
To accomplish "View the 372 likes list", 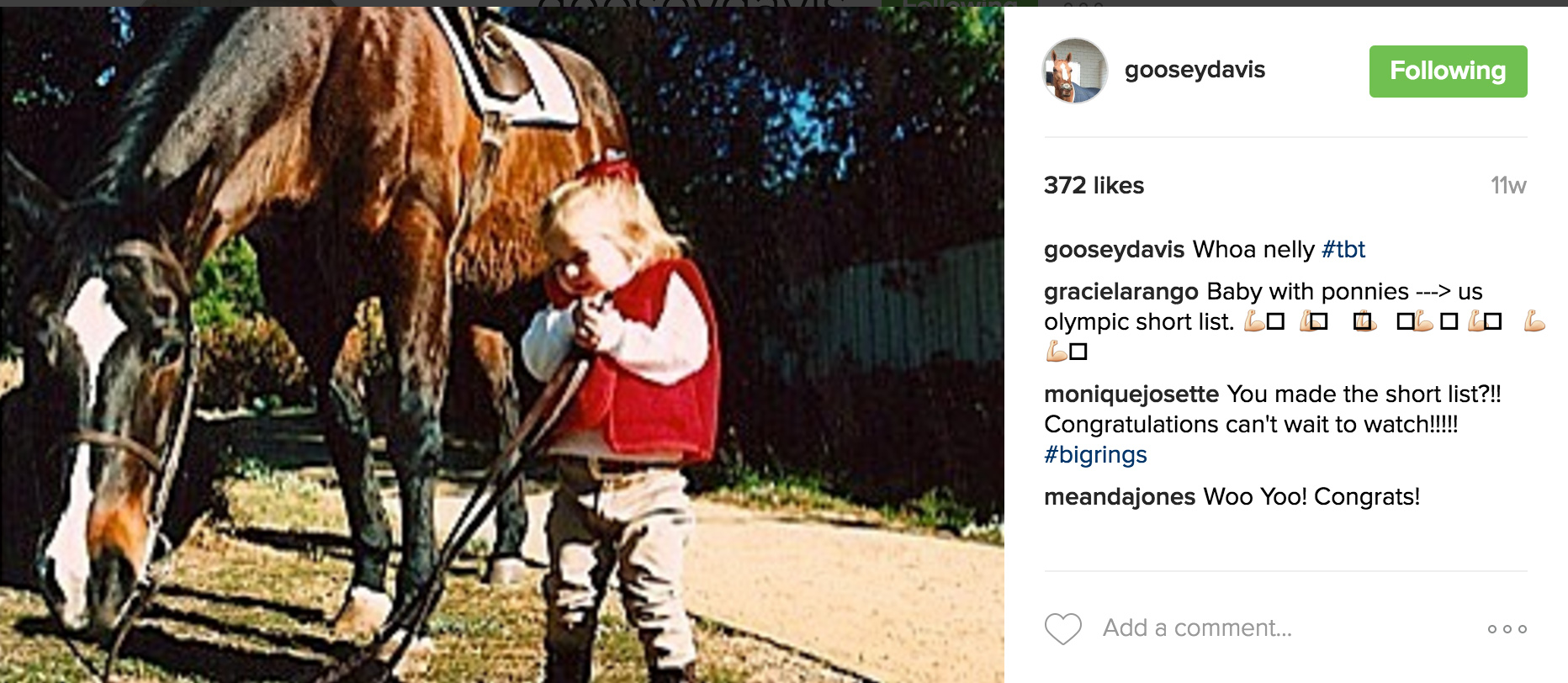I will pos(1094,185).
